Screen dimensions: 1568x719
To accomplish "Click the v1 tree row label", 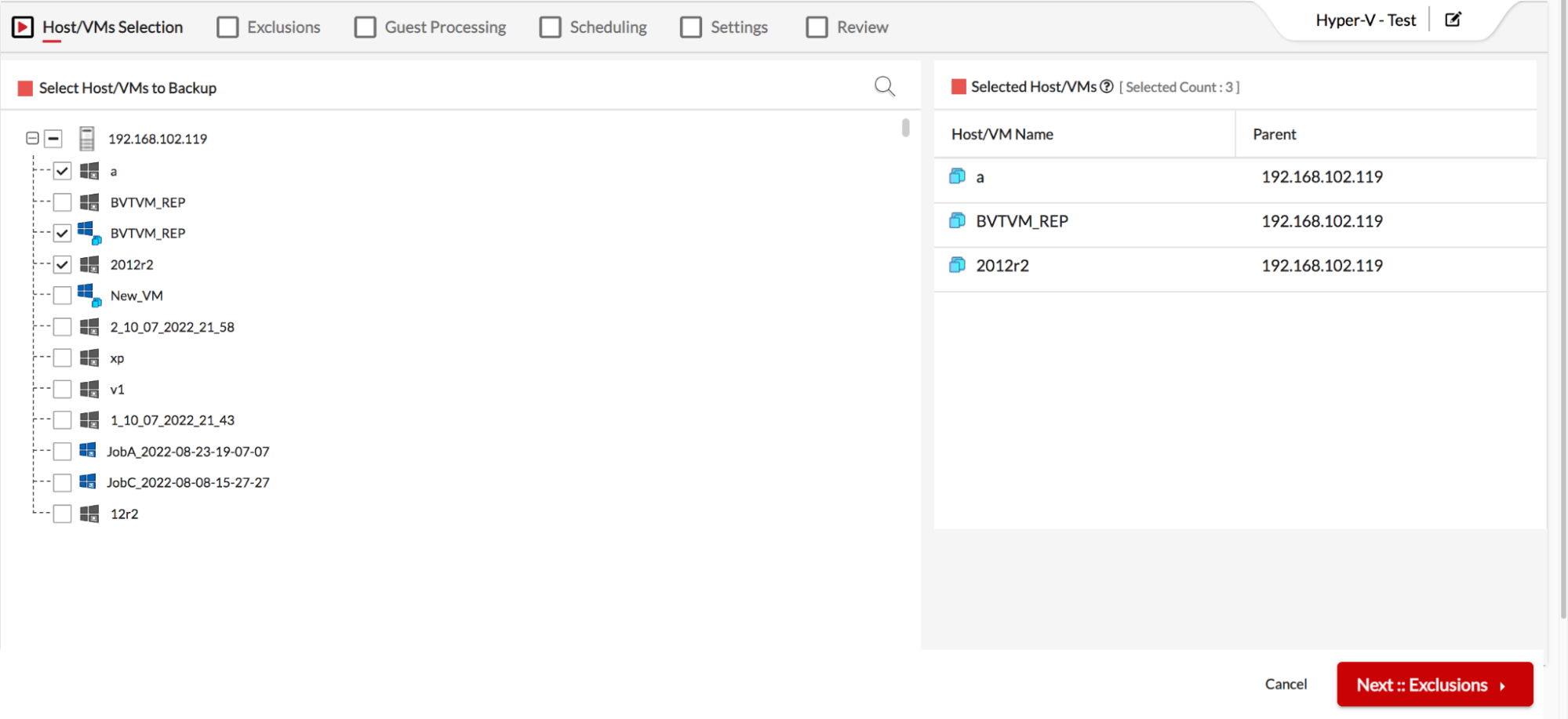I will click(117, 389).
